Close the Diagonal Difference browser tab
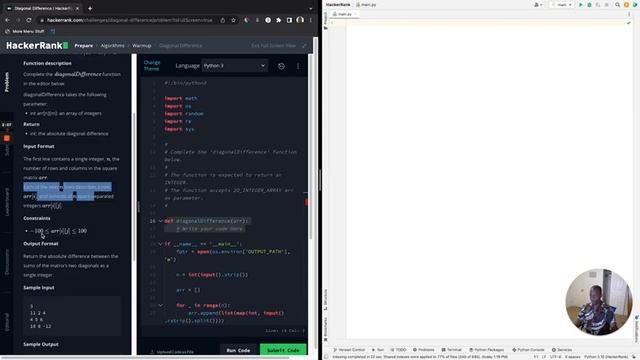Image resolution: width=640 pixels, height=360 pixels. coord(77,8)
